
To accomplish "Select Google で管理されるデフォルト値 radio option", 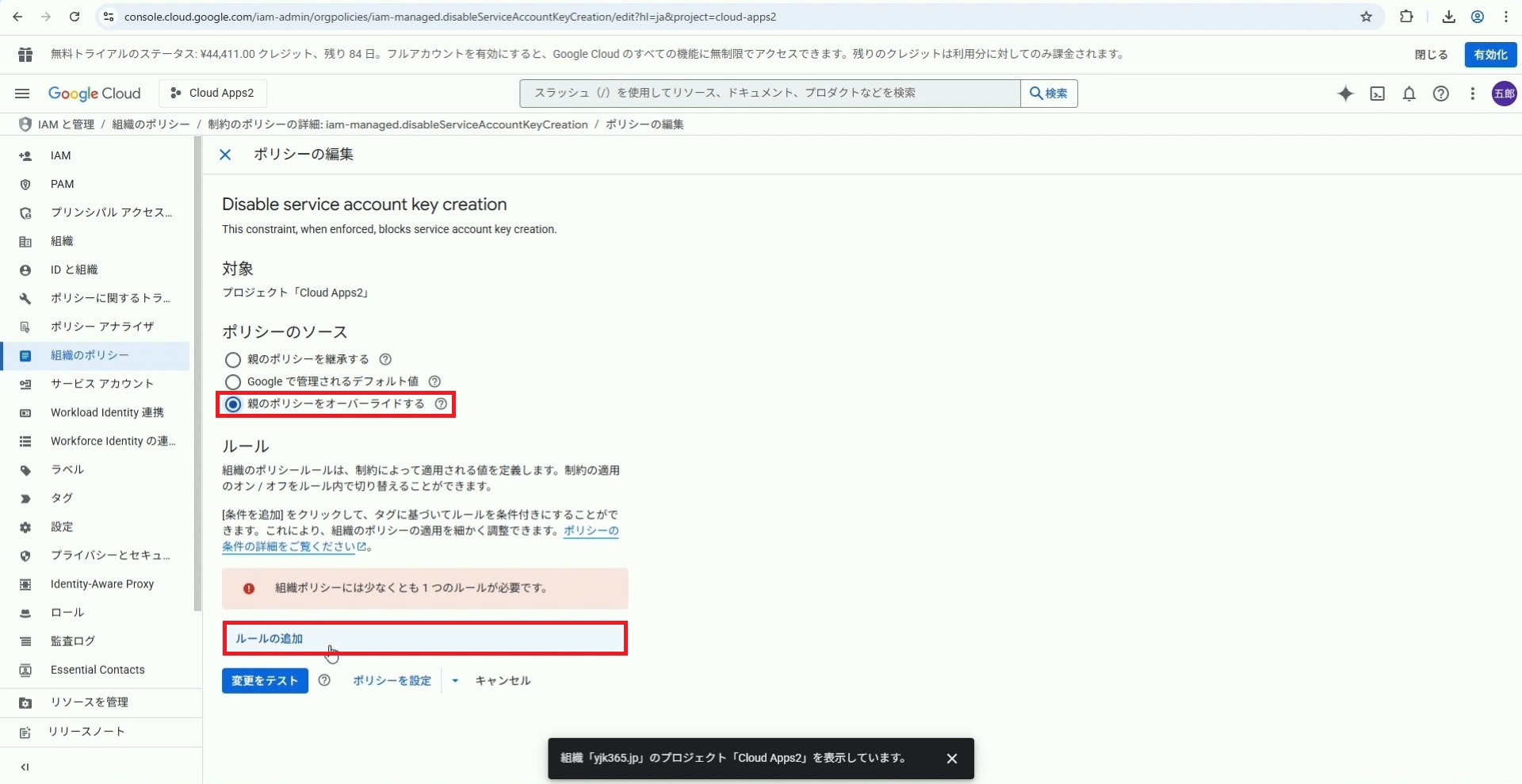I will [x=233, y=382].
